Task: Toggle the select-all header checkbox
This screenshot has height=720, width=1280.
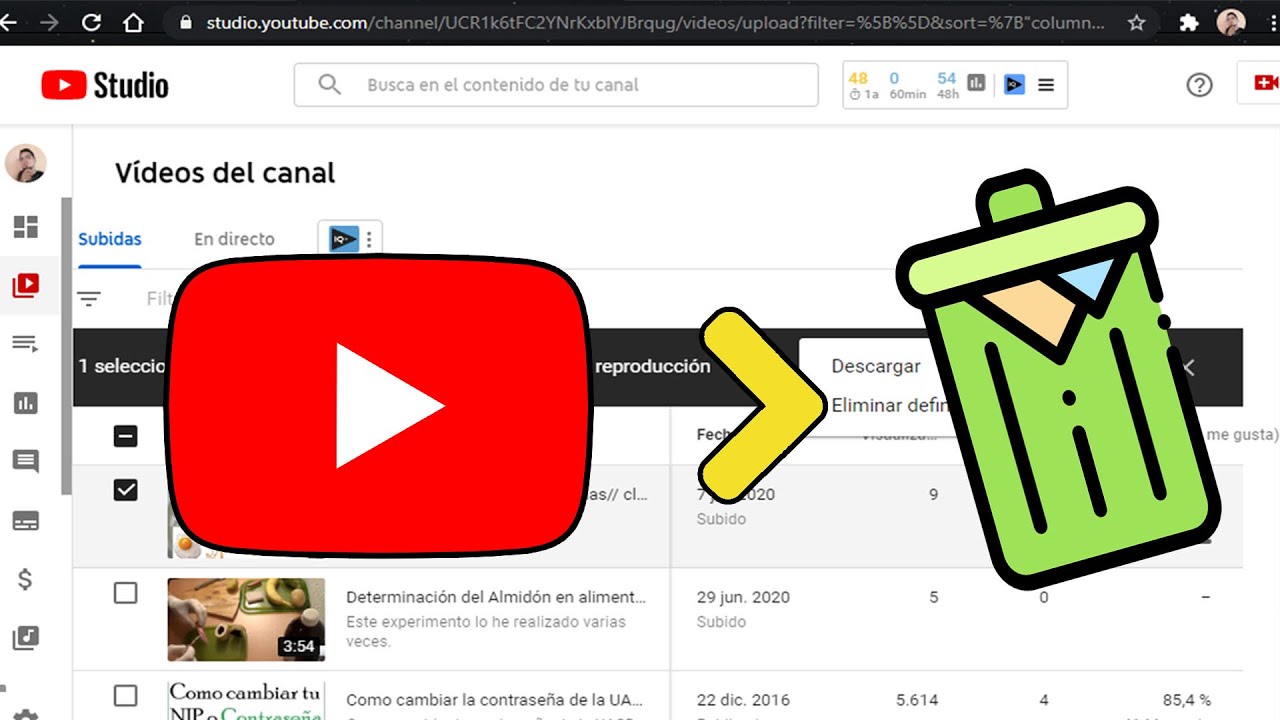Action: (125, 436)
